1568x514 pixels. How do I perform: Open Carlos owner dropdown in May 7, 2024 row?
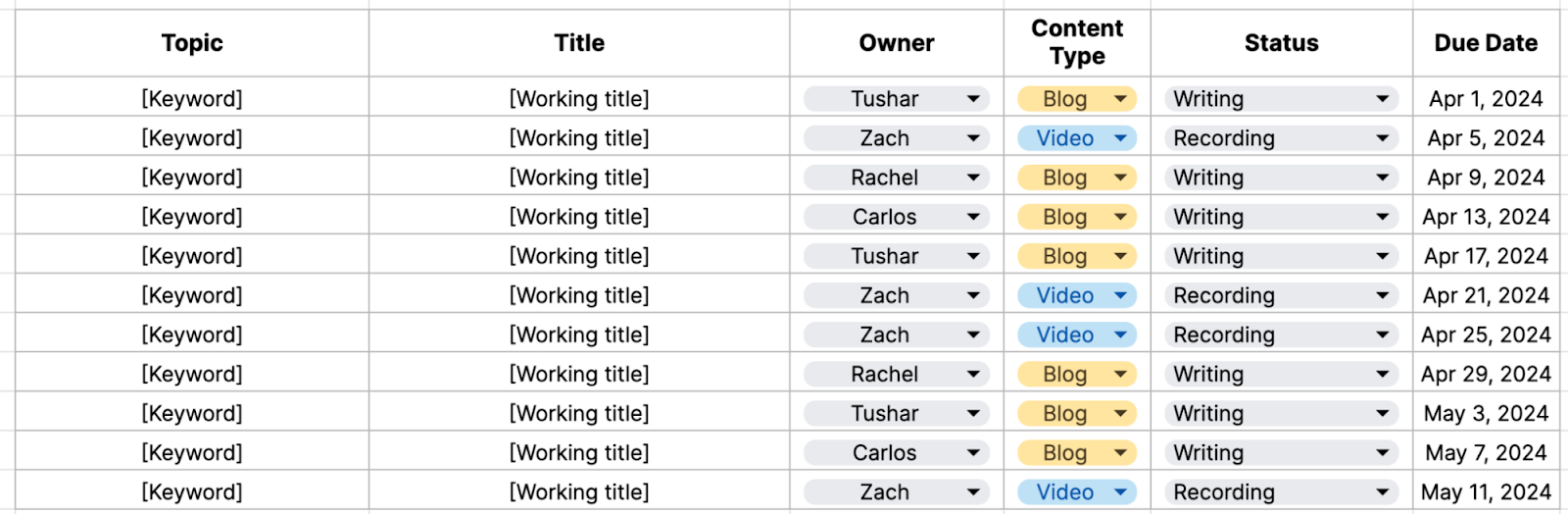pyautogui.click(x=972, y=452)
